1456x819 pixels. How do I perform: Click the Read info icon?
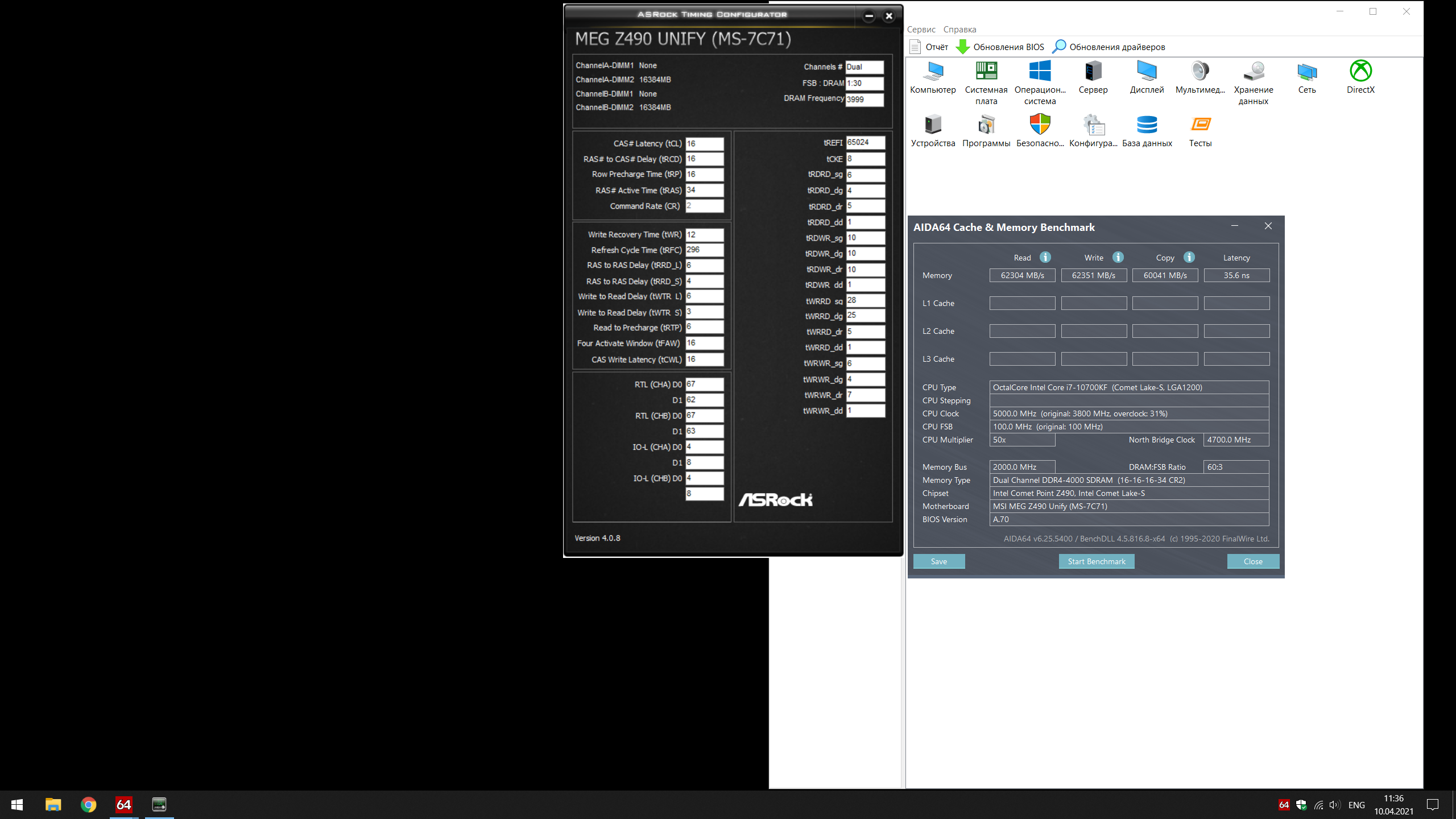pyautogui.click(x=1045, y=257)
